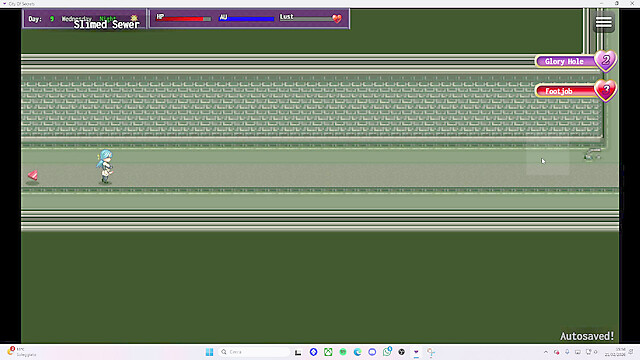Click the City of Secrets game taskbar icon
This screenshot has height=360, width=640.
416,352
